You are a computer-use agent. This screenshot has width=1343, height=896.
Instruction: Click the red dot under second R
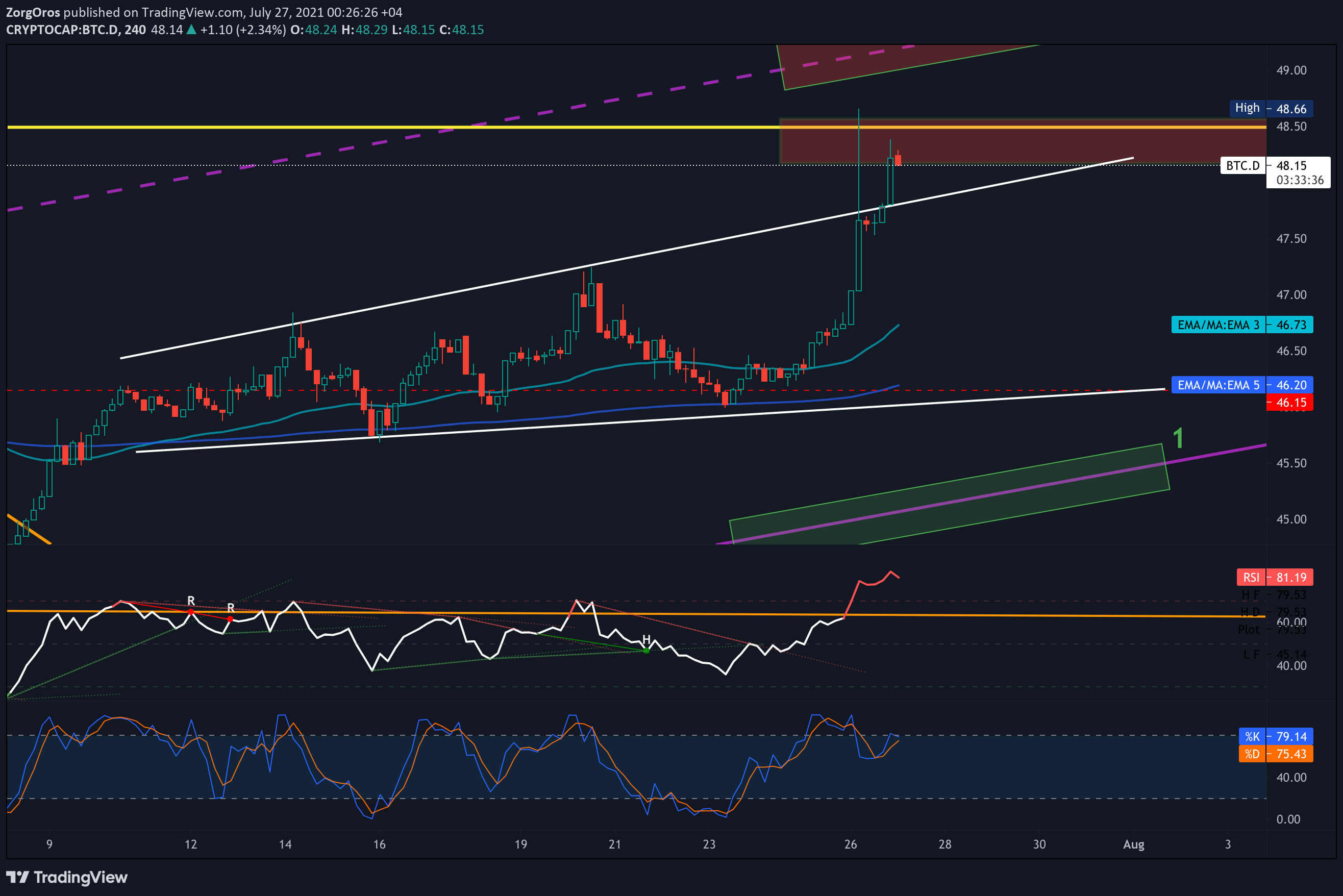point(230,619)
